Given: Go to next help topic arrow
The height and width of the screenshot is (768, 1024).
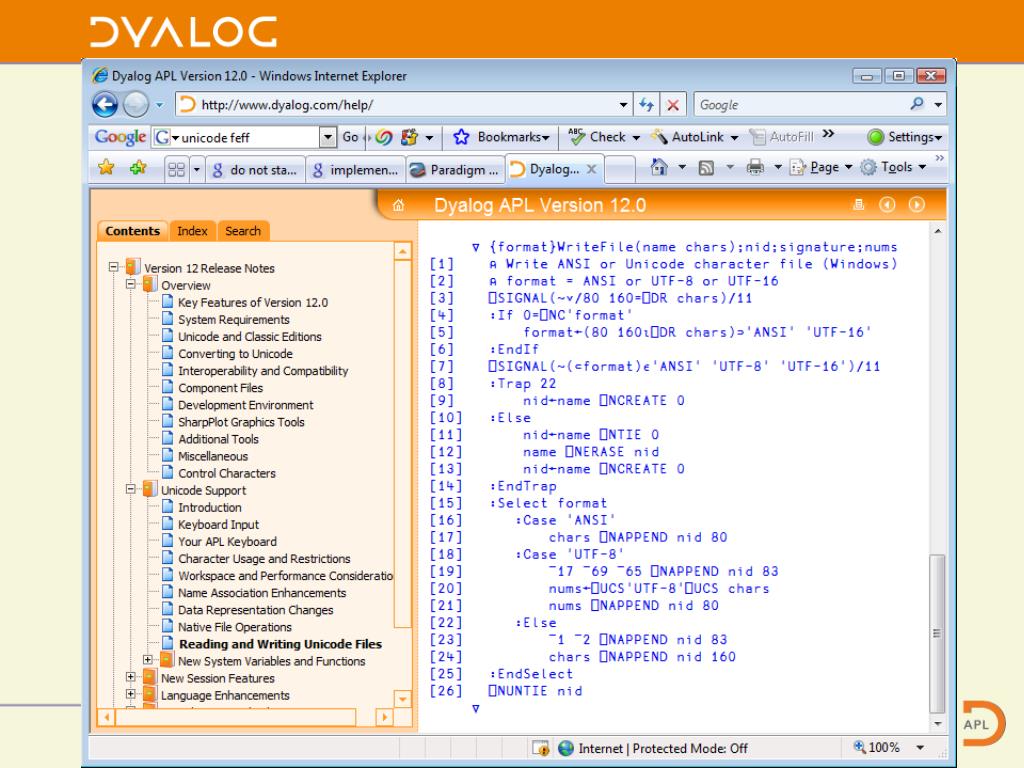Looking at the screenshot, I should click(x=917, y=205).
